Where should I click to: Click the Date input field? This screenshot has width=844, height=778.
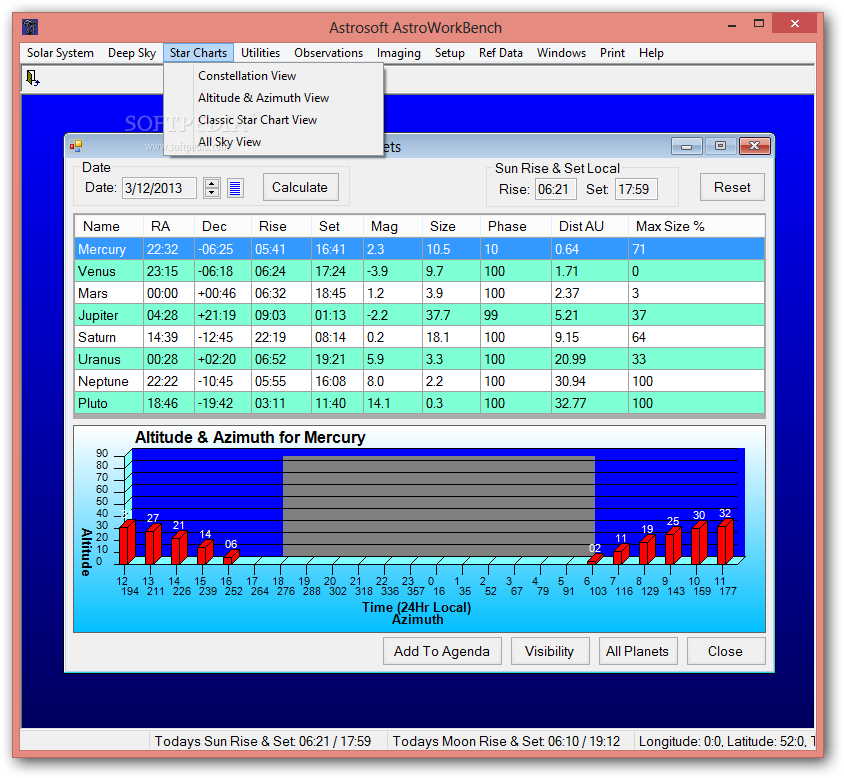(x=159, y=188)
